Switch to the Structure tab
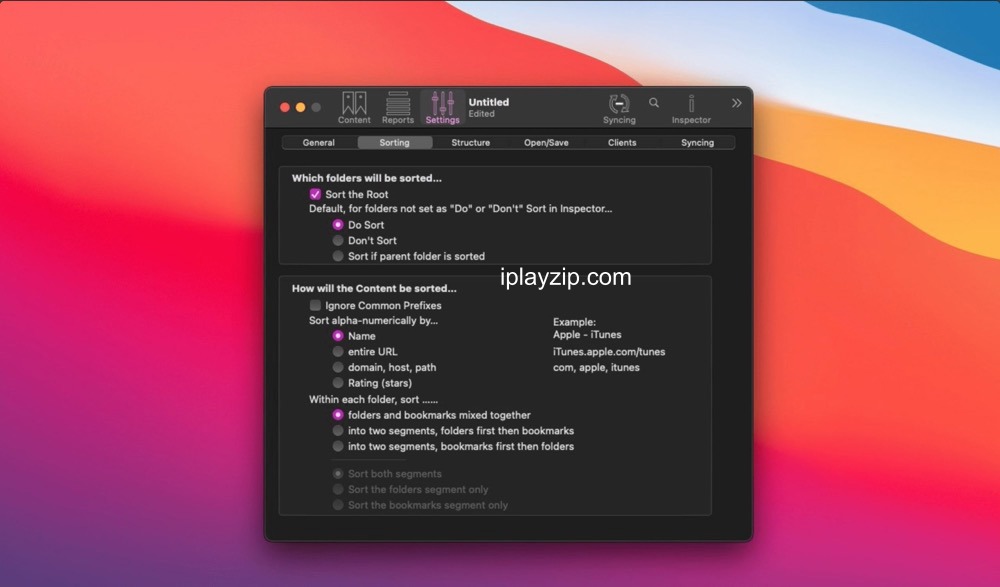Image resolution: width=1000 pixels, height=587 pixels. (x=471, y=142)
